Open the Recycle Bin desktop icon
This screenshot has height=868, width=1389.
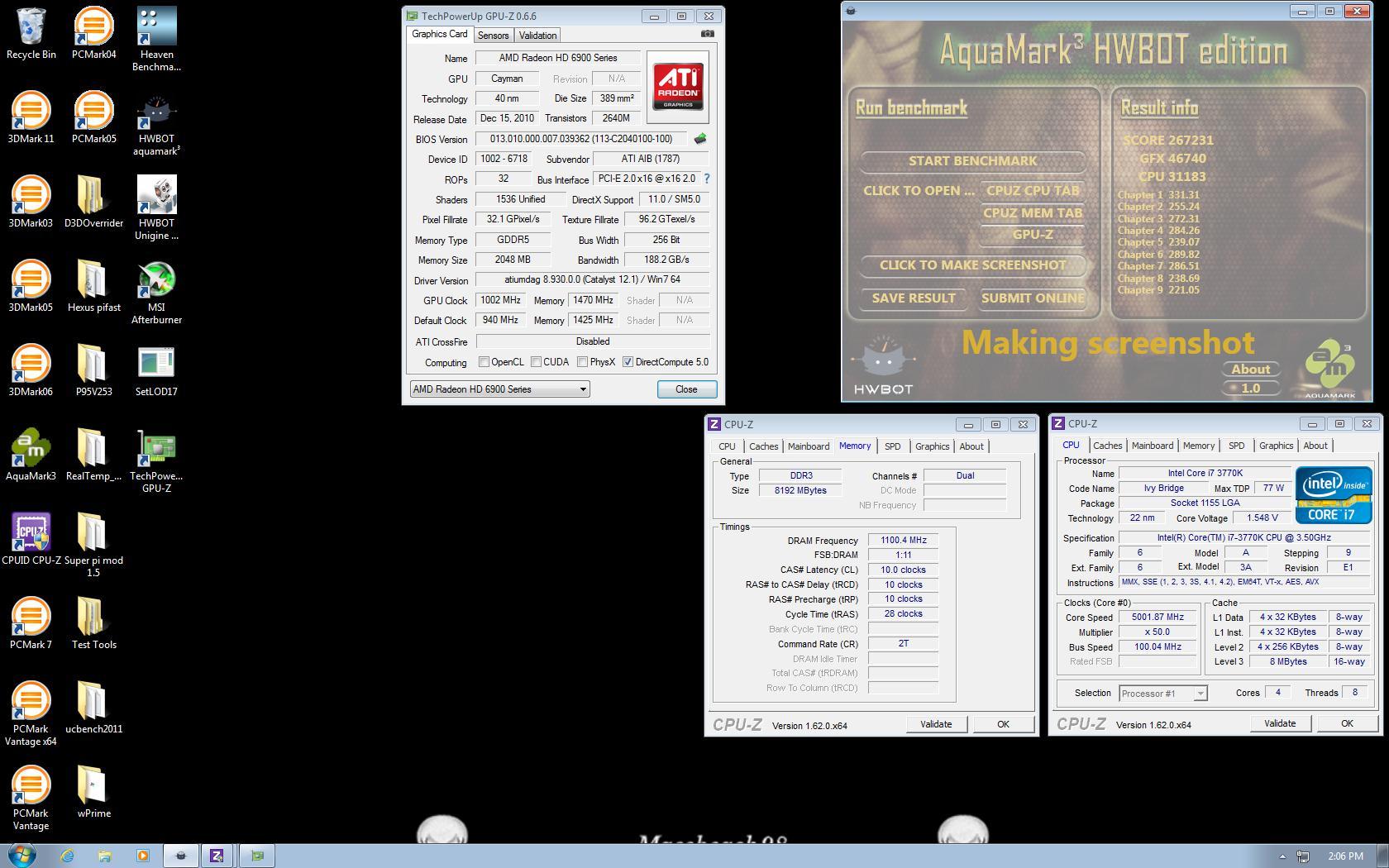[31, 34]
